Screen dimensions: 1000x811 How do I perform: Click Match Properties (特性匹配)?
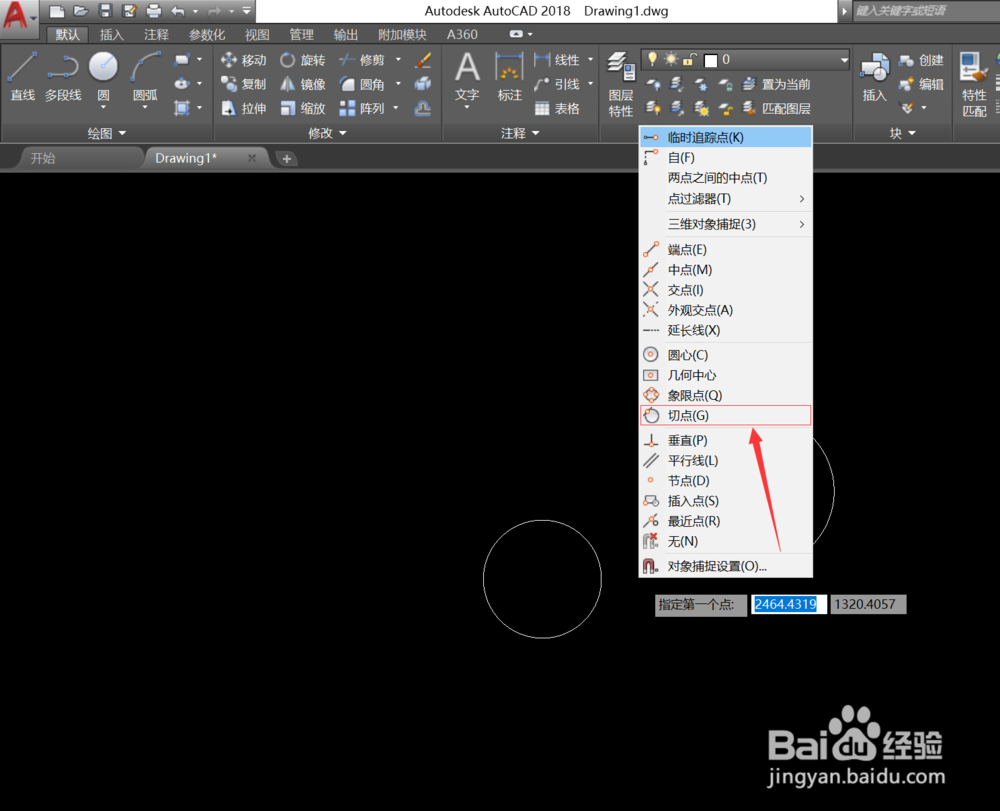coord(974,84)
